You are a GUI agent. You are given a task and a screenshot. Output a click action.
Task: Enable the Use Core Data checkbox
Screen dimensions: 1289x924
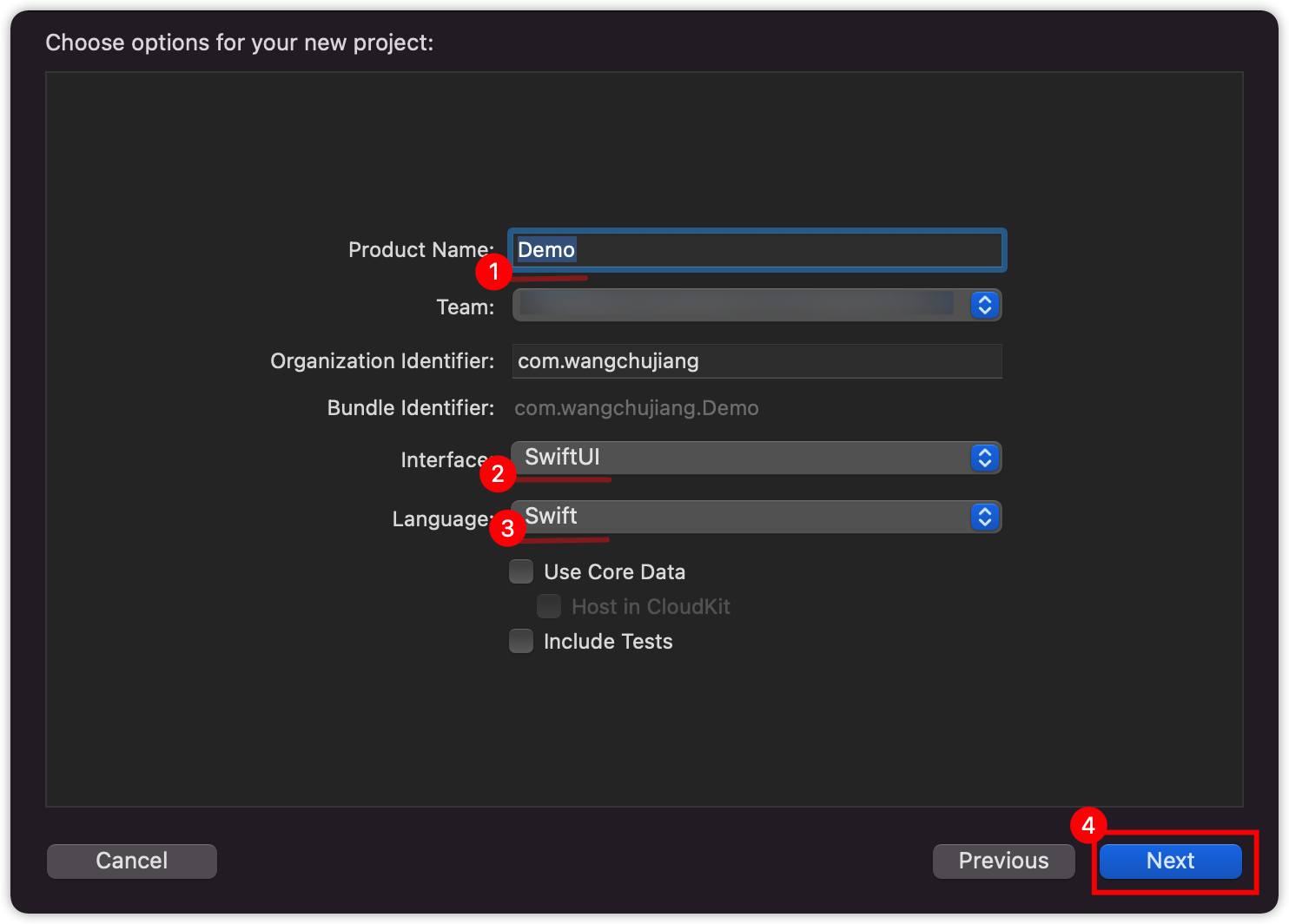coord(521,571)
